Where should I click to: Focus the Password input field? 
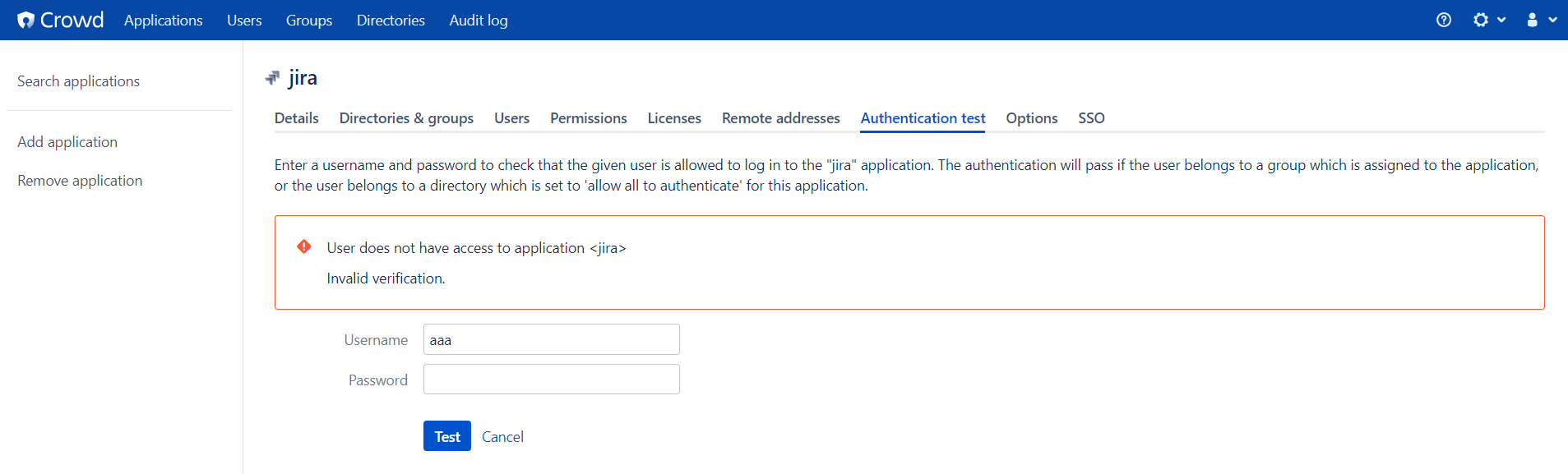552,380
